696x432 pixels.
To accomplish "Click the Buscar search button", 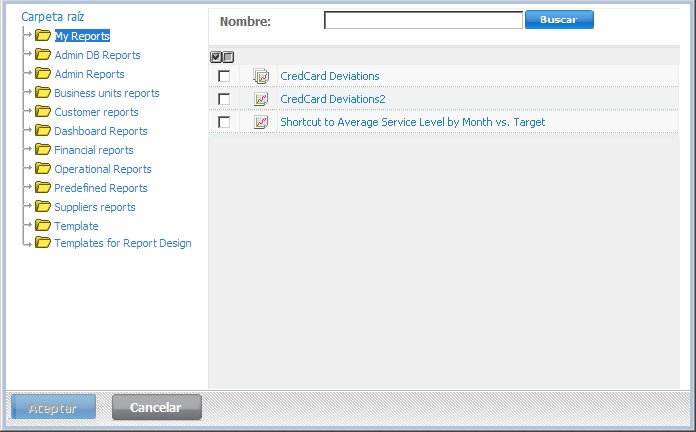I will pos(559,20).
